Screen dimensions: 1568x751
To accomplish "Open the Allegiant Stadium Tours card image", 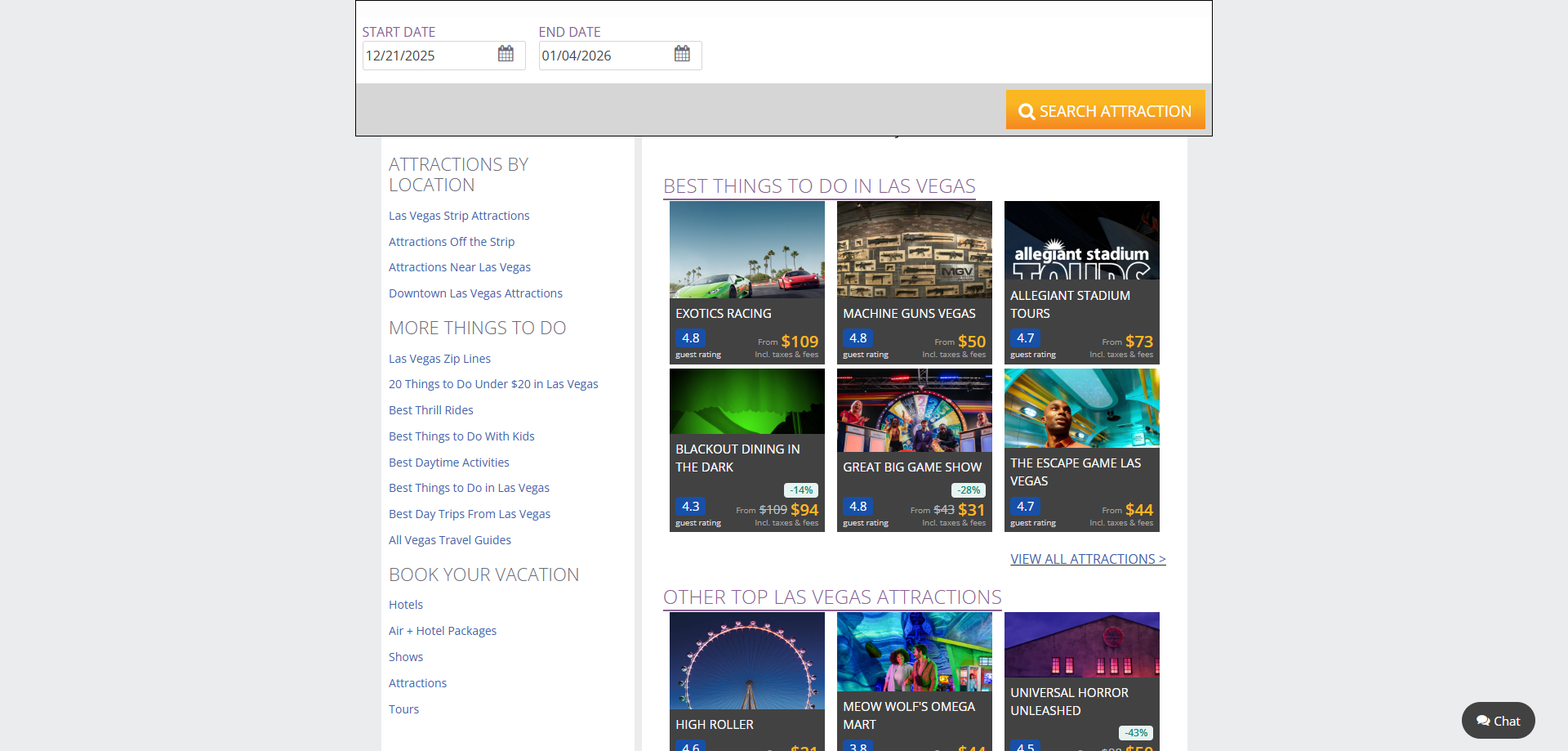I will pos(1081,240).
